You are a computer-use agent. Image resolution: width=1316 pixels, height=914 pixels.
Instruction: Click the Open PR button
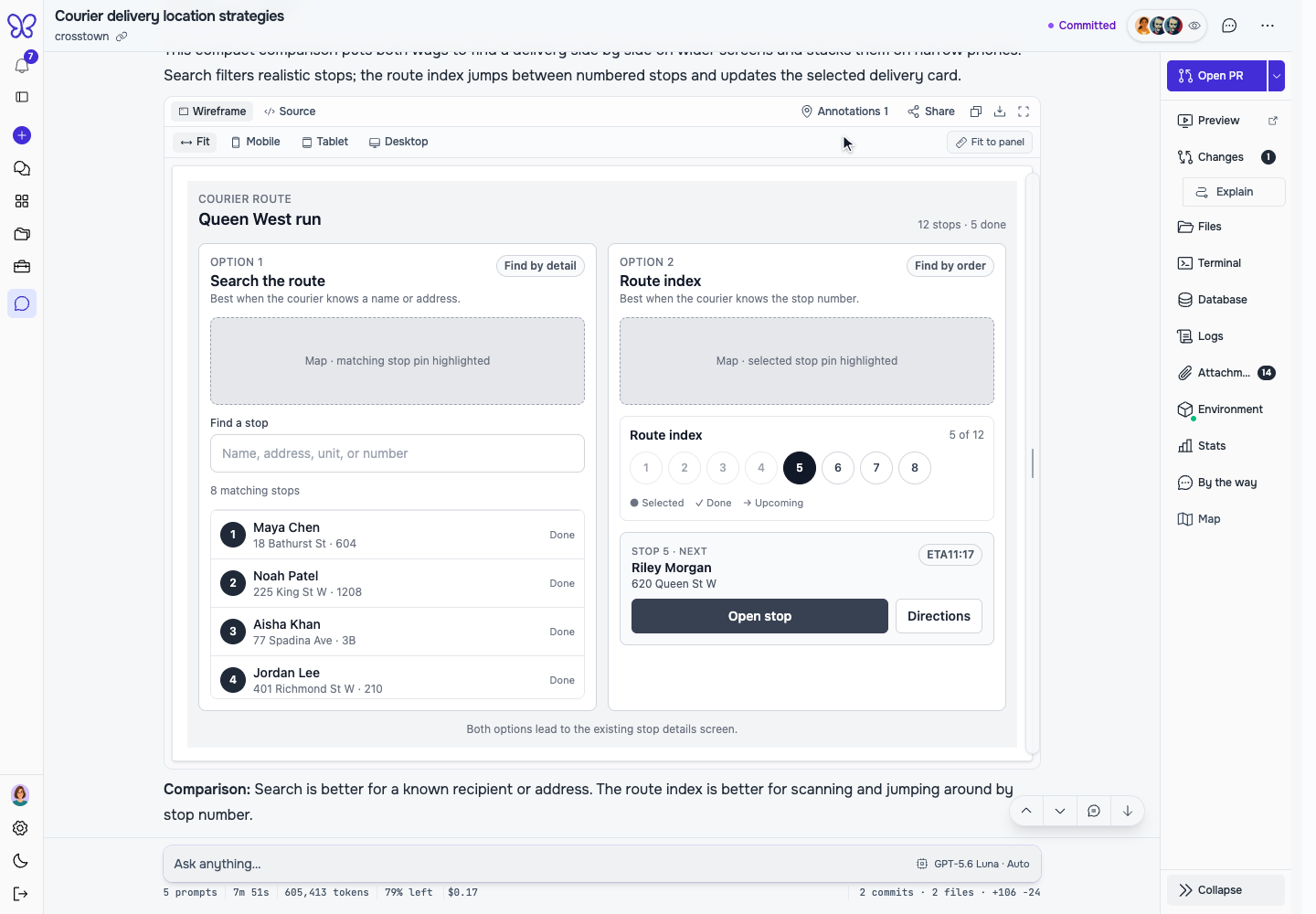(1216, 76)
